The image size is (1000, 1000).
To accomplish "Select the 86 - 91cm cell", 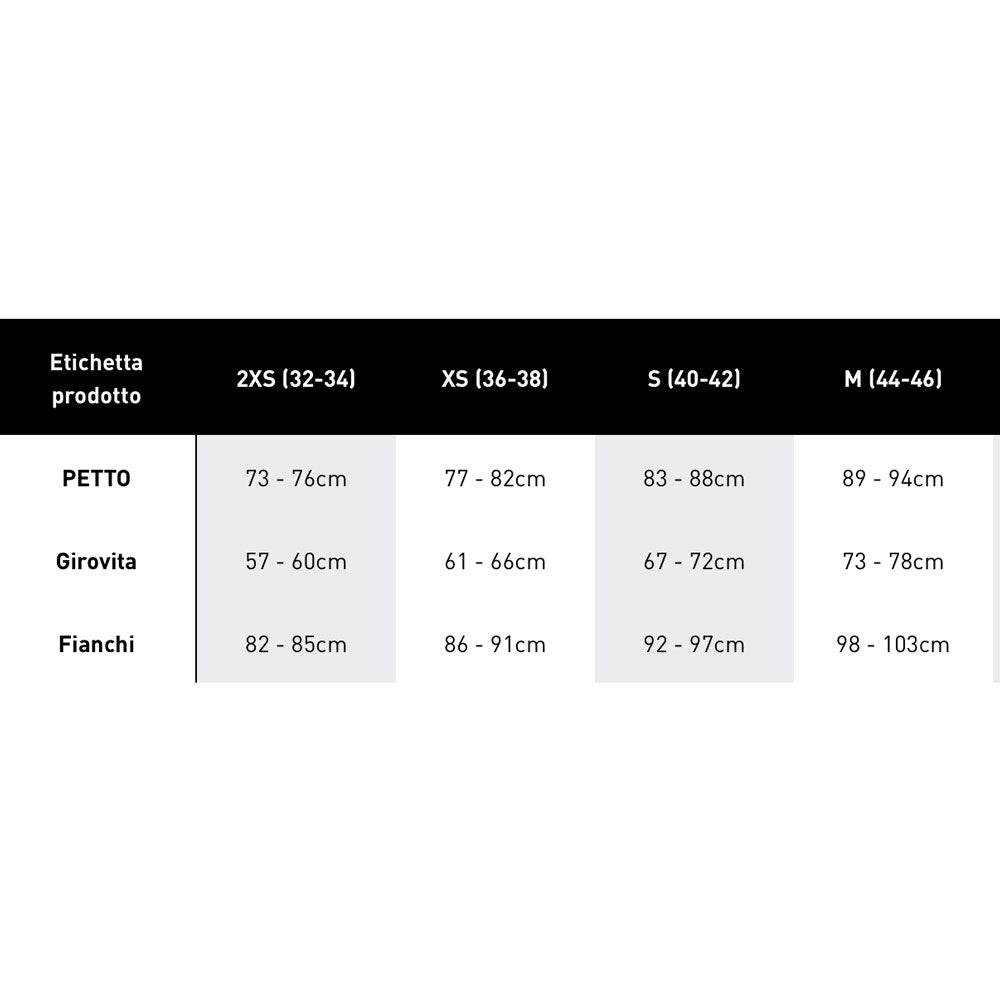I will (495, 644).
